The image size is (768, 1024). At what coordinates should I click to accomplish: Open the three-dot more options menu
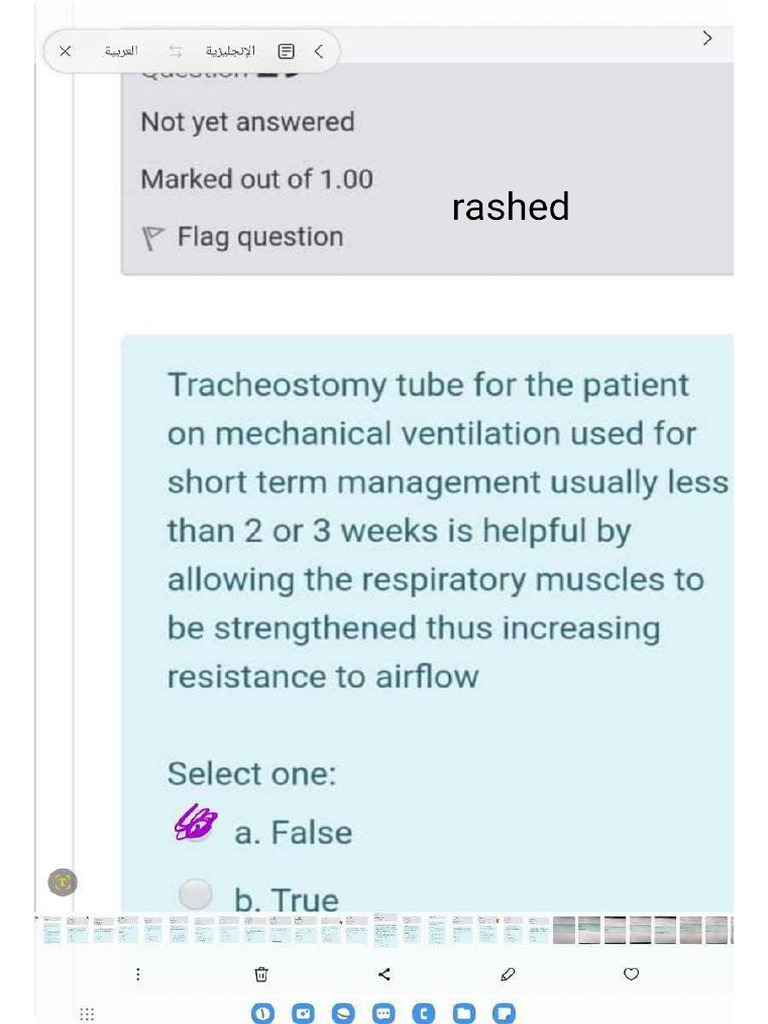point(139,974)
